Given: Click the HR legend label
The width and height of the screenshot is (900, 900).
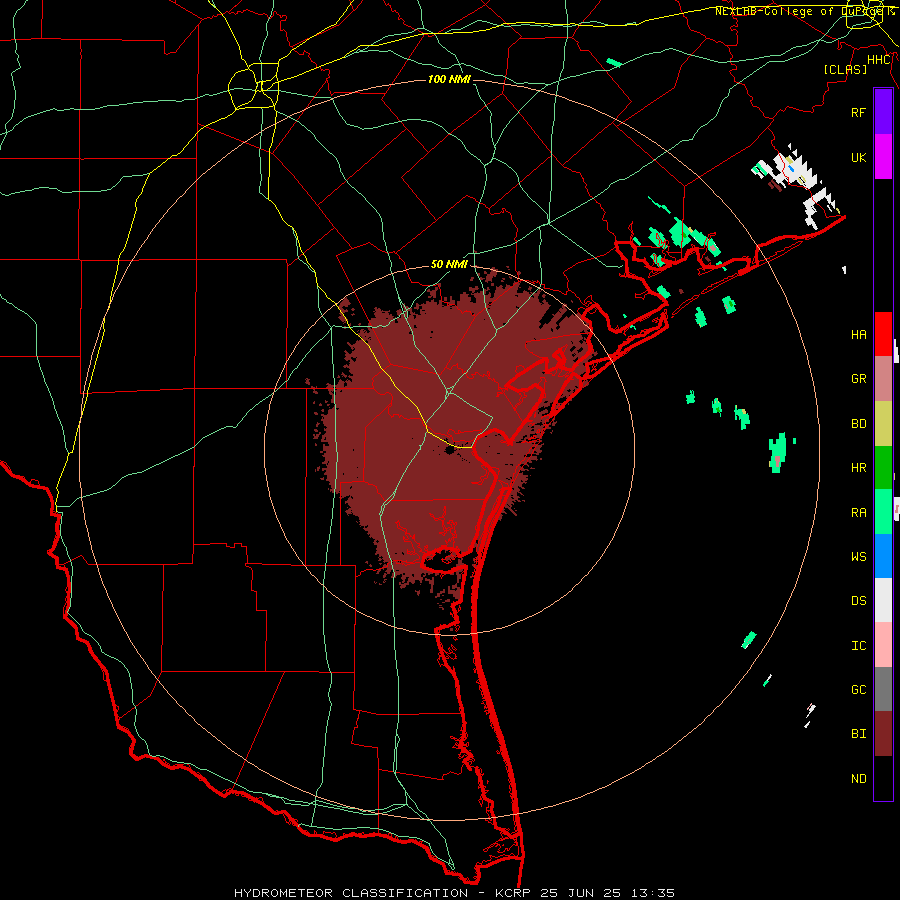Looking at the screenshot, I should click(858, 468).
